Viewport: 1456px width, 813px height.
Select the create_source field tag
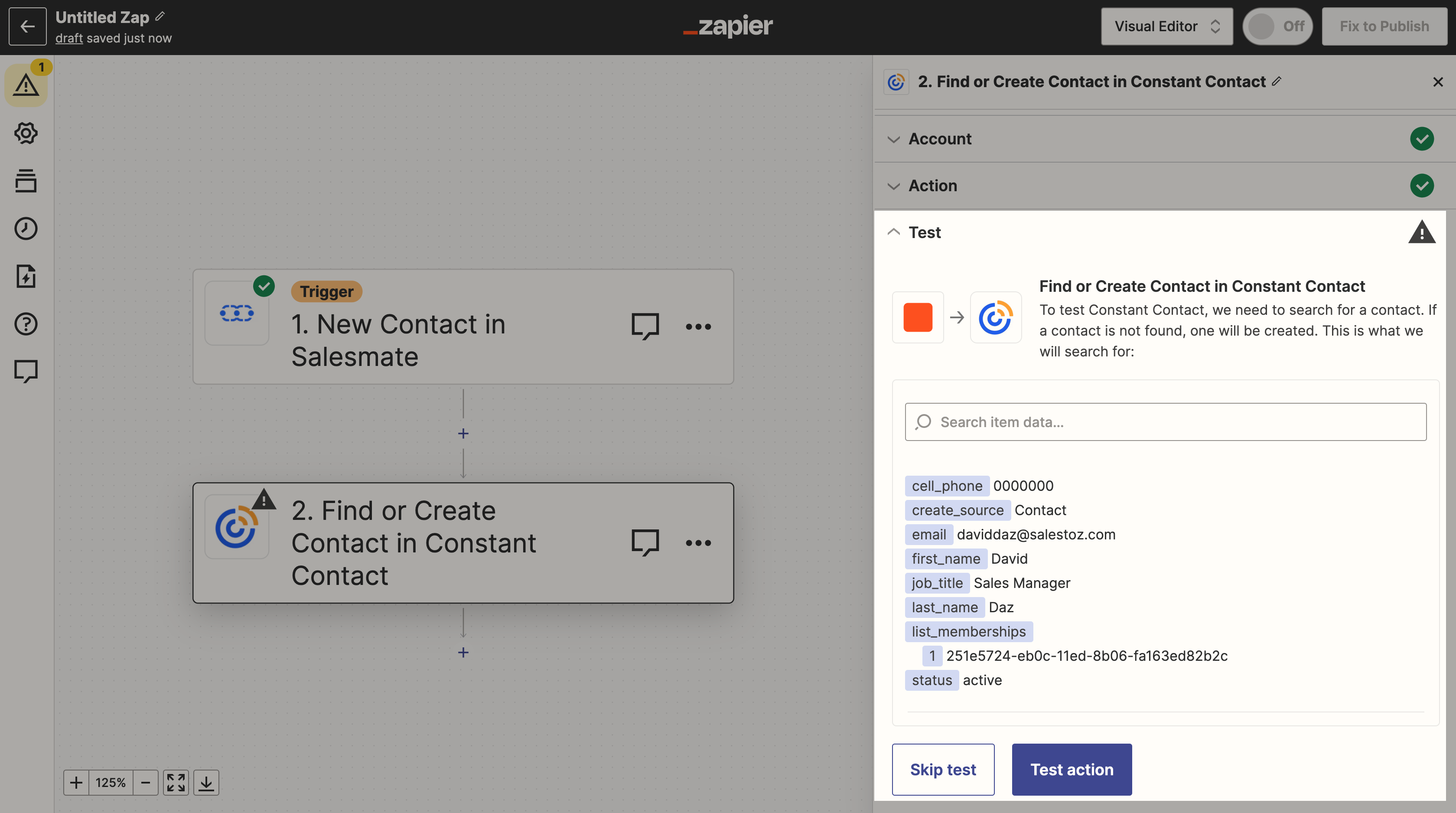click(958, 510)
